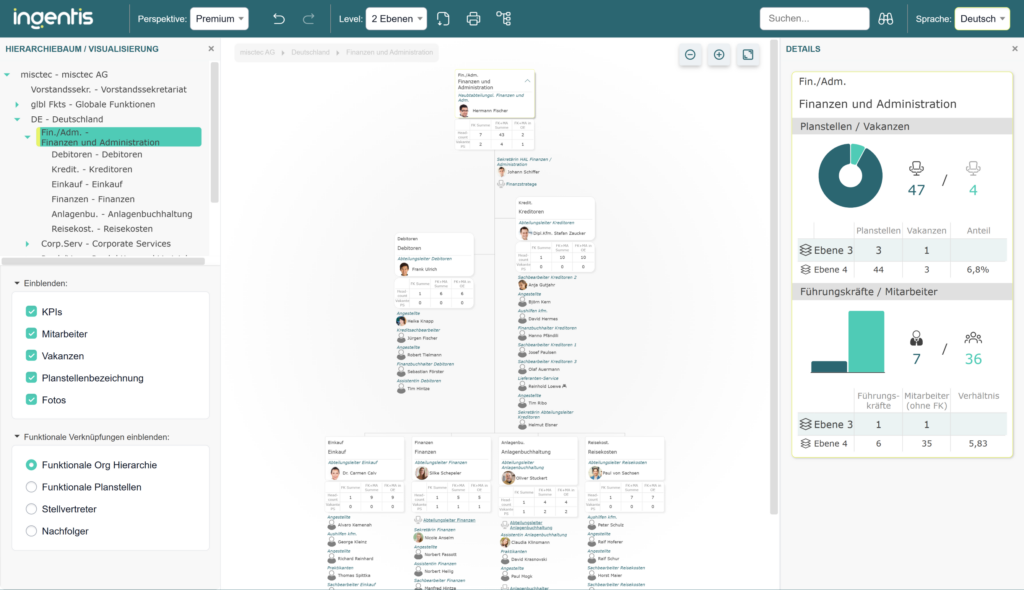Image resolution: width=1024 pixels, height=590 pixels.
Task: Uncheck the Fotos checkbox
Action: 31,399
